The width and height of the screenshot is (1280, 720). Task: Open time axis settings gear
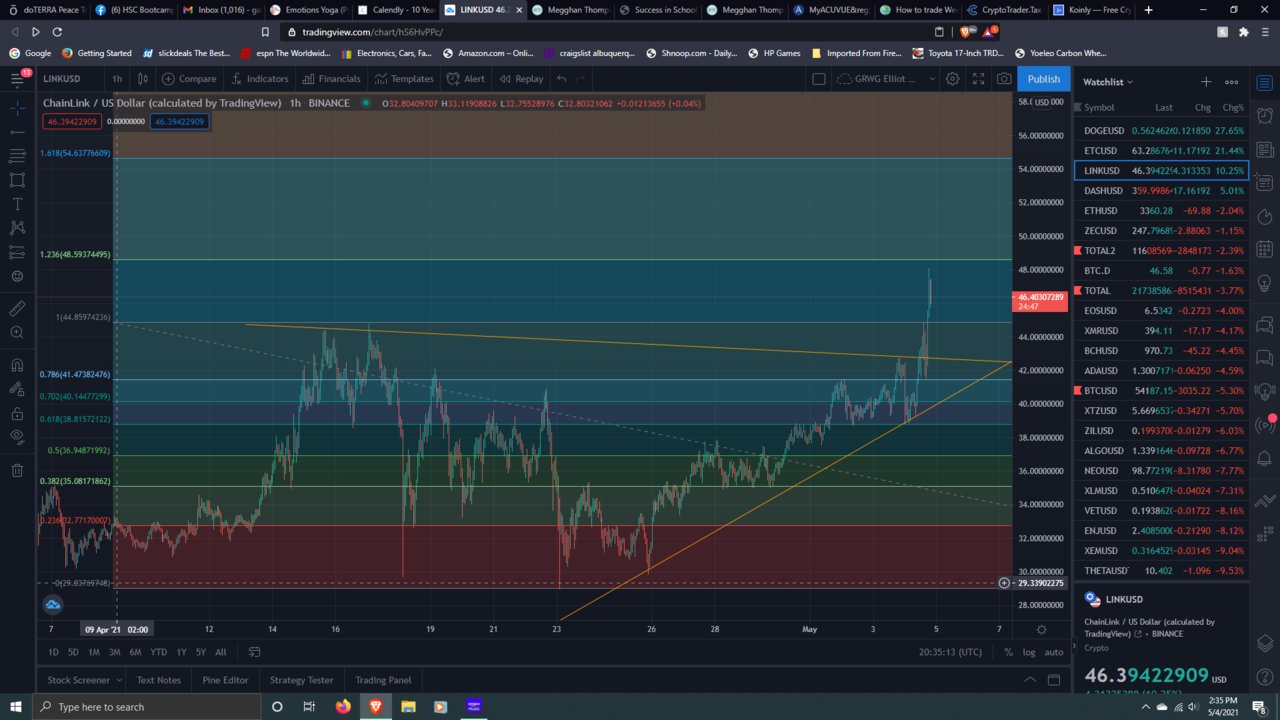[1041, 629]
